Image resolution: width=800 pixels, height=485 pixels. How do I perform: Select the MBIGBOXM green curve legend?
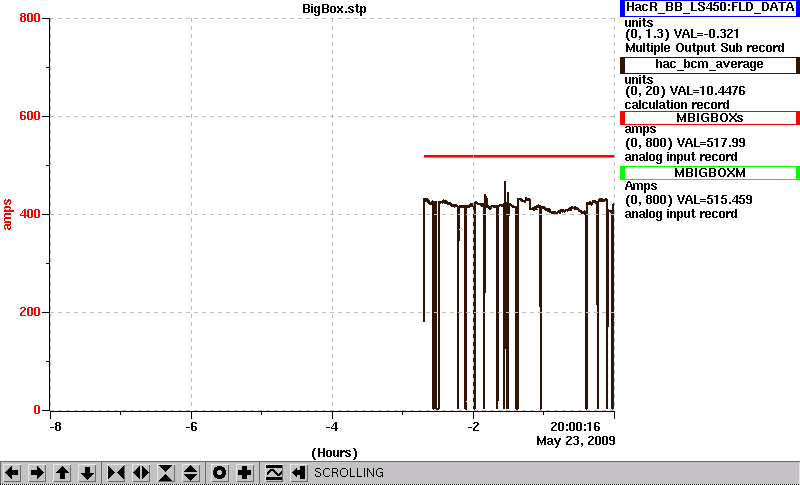(x=710, y=173)
